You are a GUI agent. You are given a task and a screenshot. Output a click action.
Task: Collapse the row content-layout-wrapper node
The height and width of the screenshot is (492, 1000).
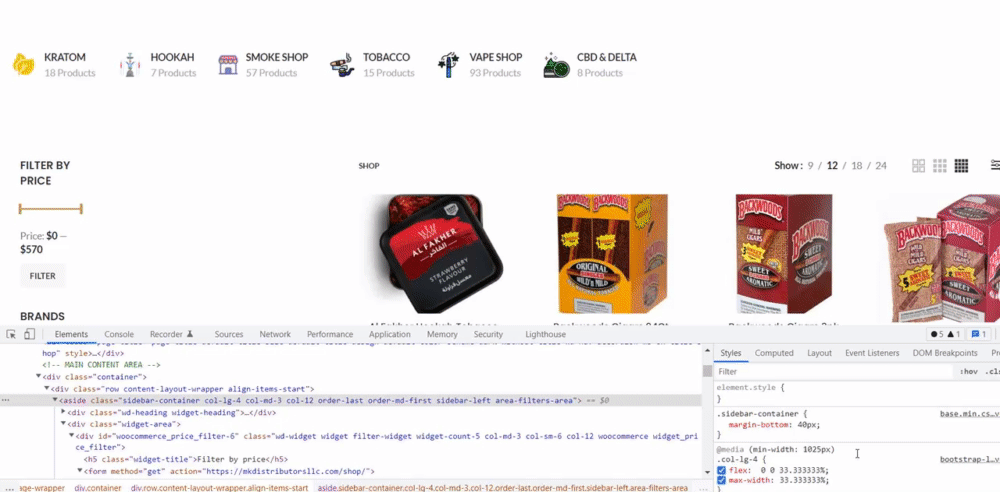[47, 389]
